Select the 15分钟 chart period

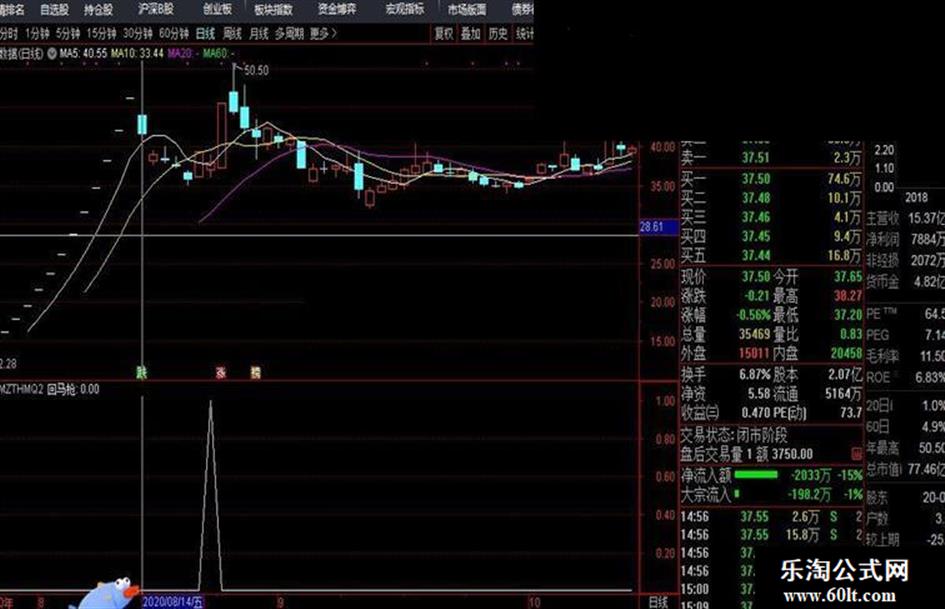pos(101,34)
